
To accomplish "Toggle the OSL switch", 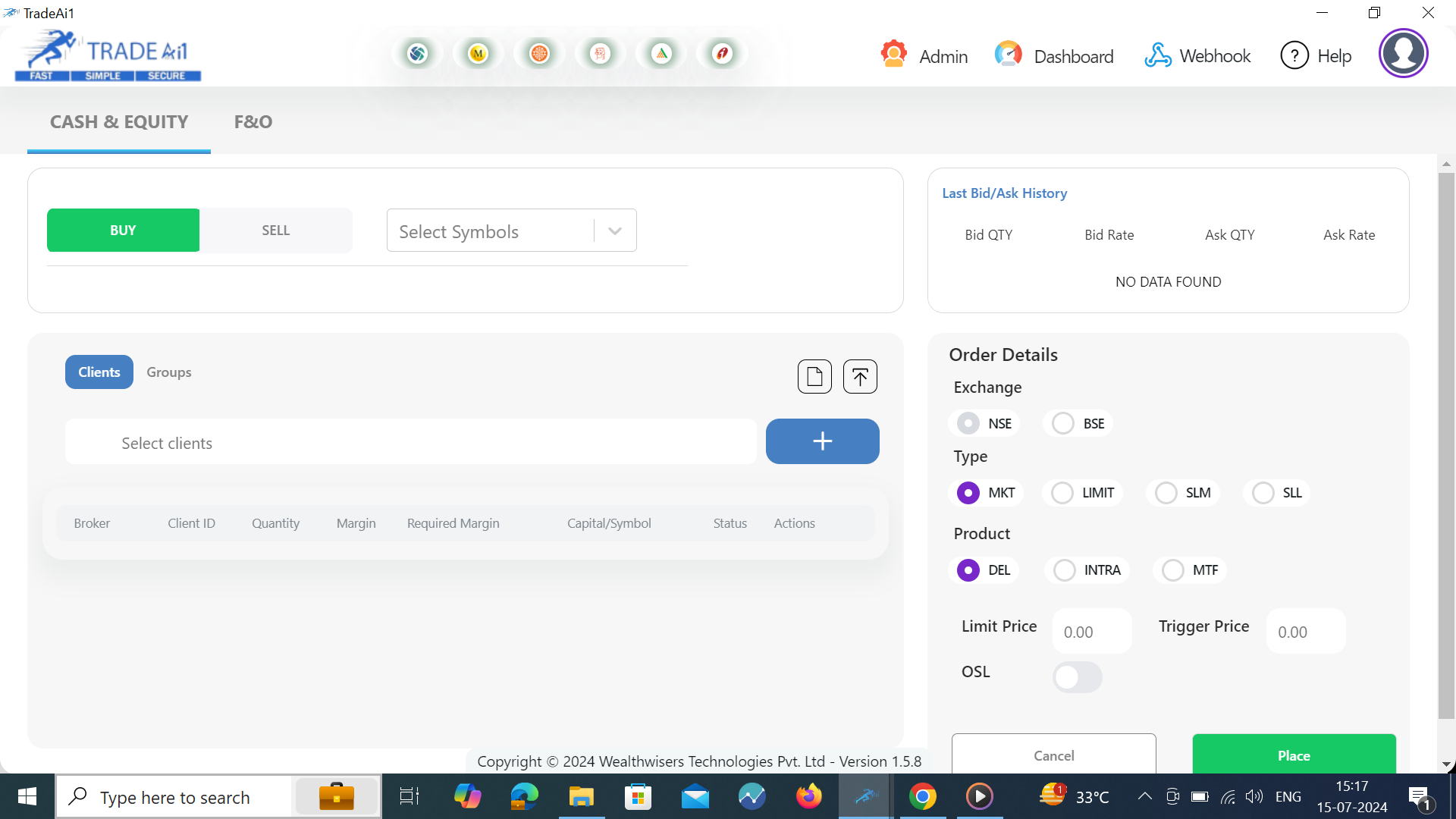I will click(x=1077, y=677).
